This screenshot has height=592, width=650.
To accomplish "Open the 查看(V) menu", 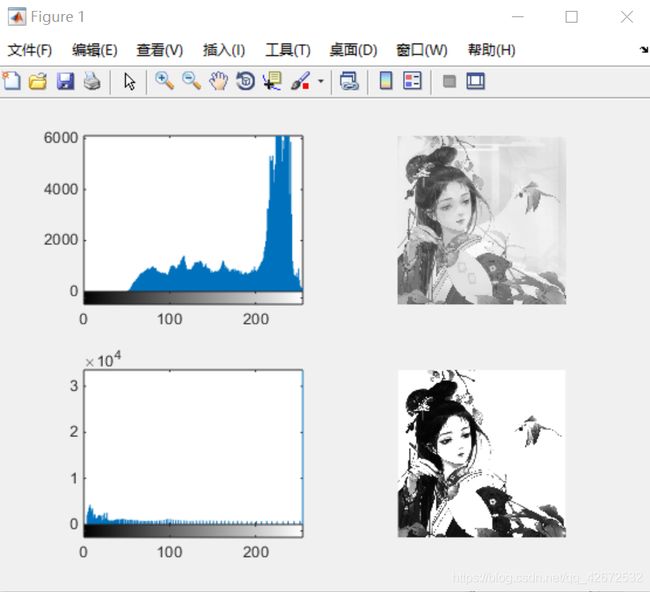I will point(160,50).
